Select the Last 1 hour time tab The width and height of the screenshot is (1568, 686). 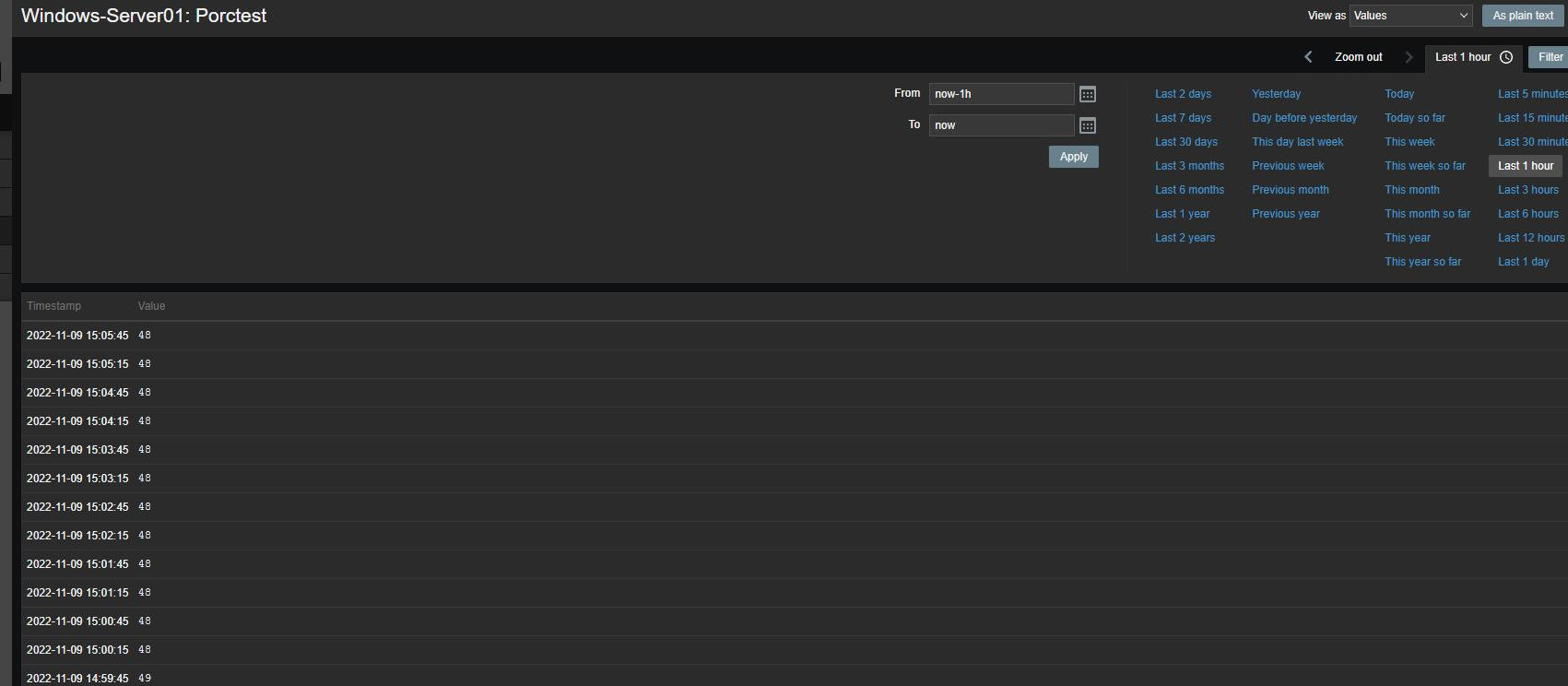click(x=1473, y=57)
